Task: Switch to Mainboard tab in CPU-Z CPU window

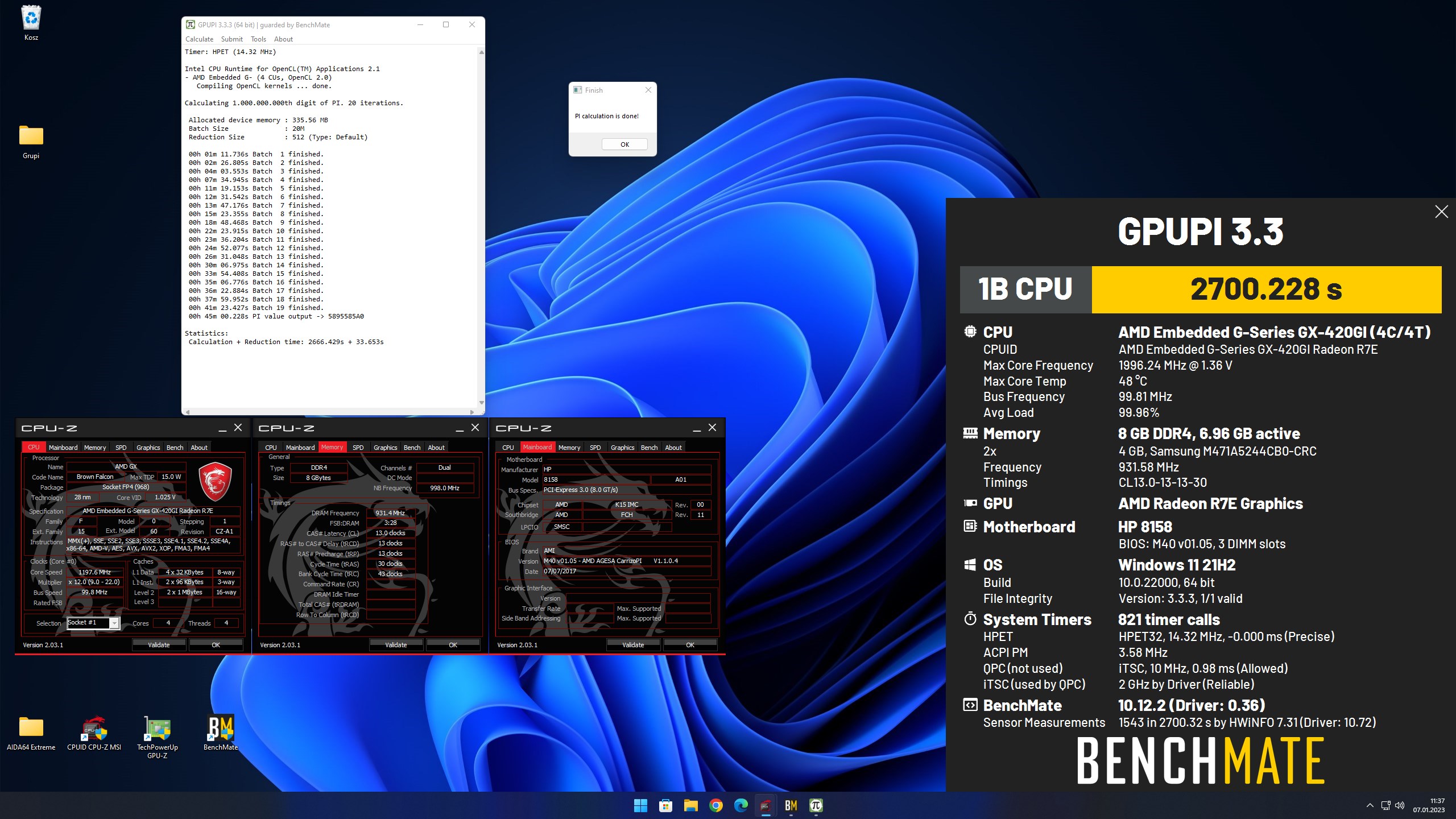Action: point(63,448)
